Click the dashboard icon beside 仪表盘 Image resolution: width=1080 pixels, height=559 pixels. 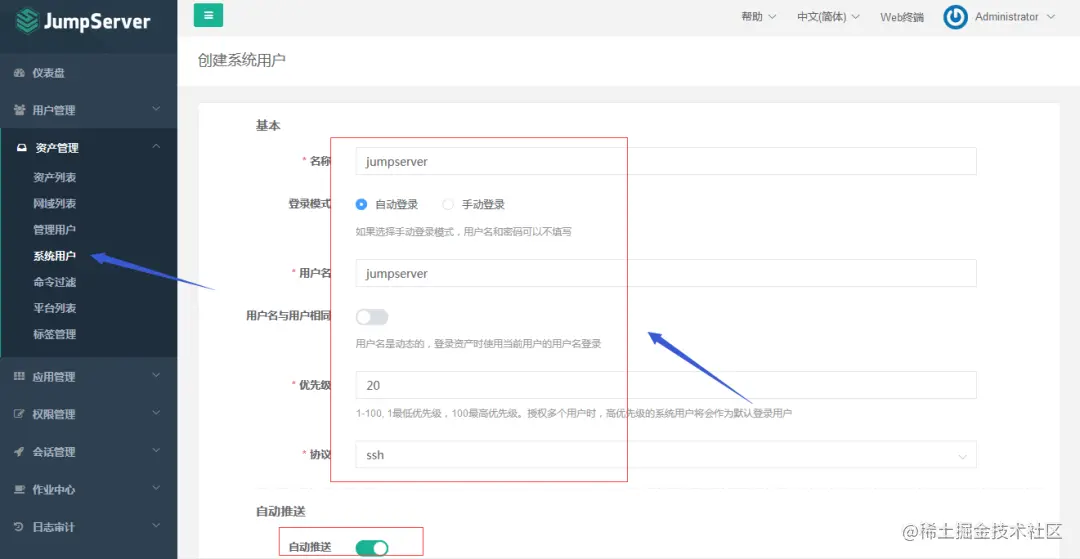(x=19, y=73)
